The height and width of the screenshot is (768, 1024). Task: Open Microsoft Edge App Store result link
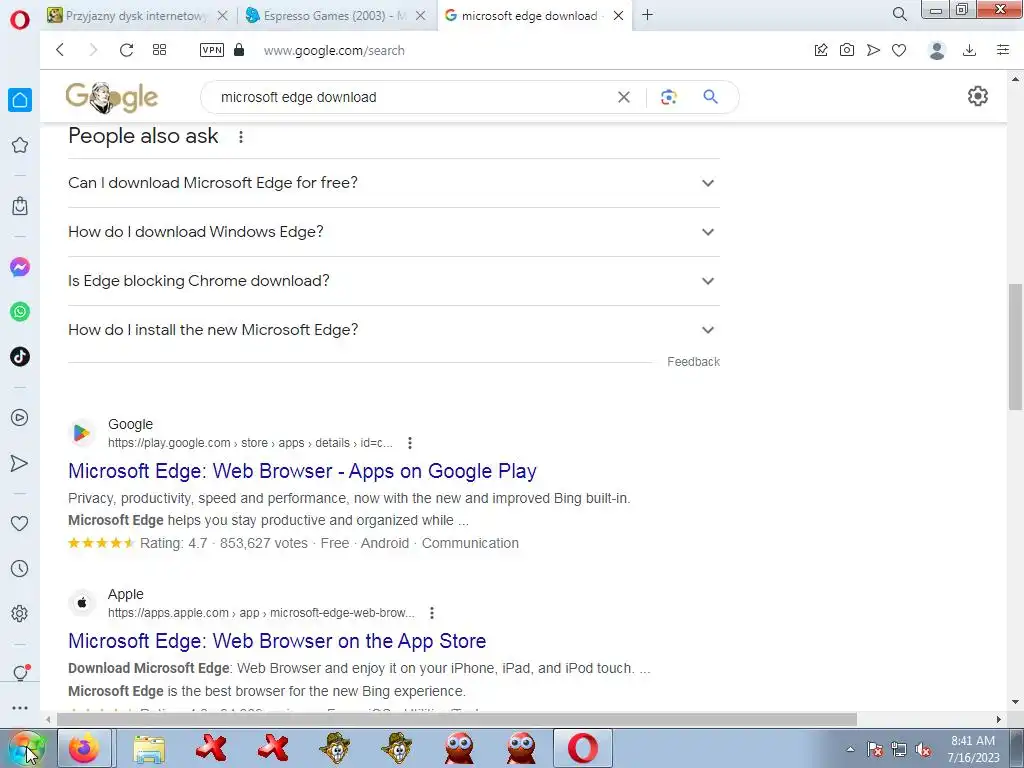(277, 641)
